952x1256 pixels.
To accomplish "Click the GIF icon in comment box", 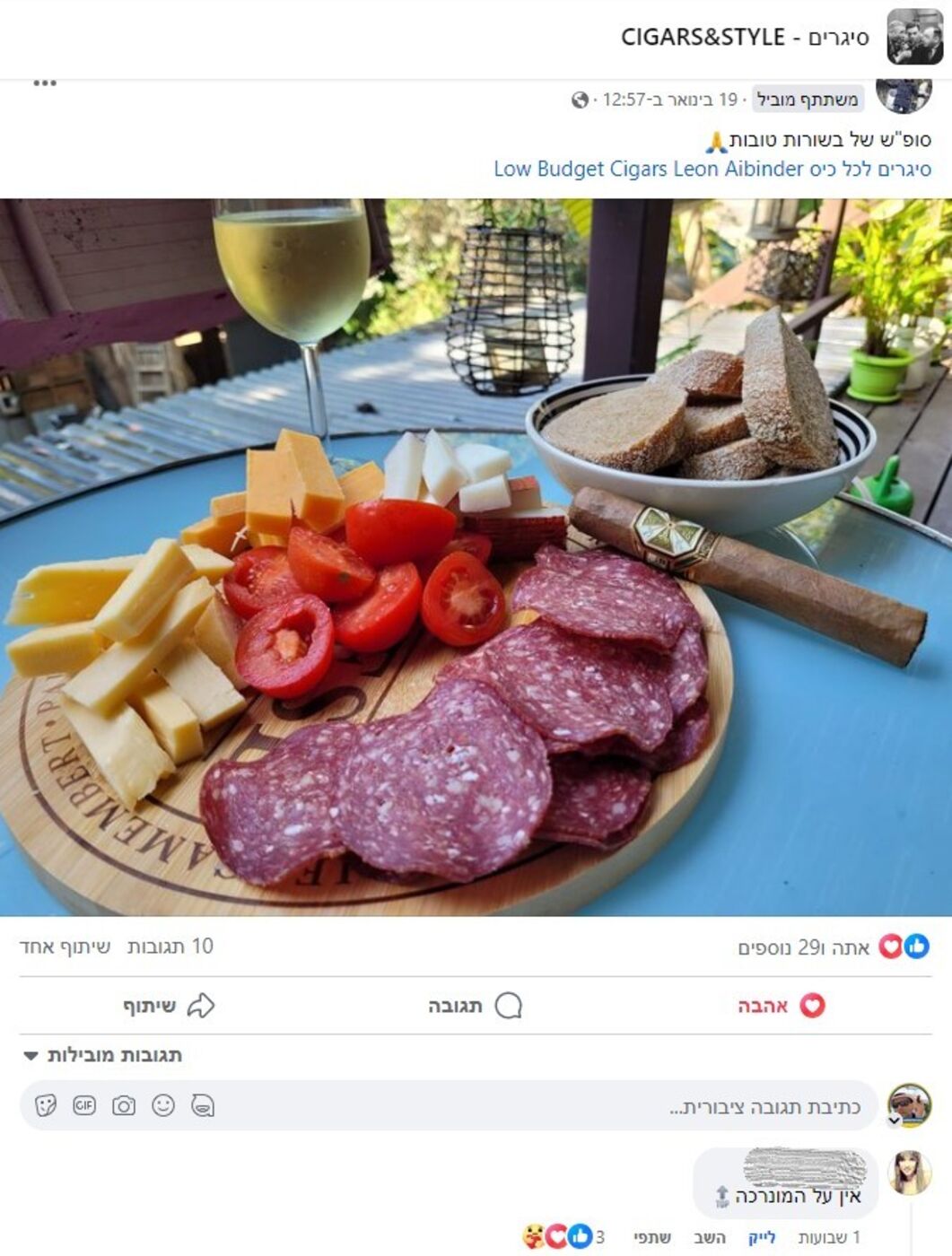I will point(84,1105).
